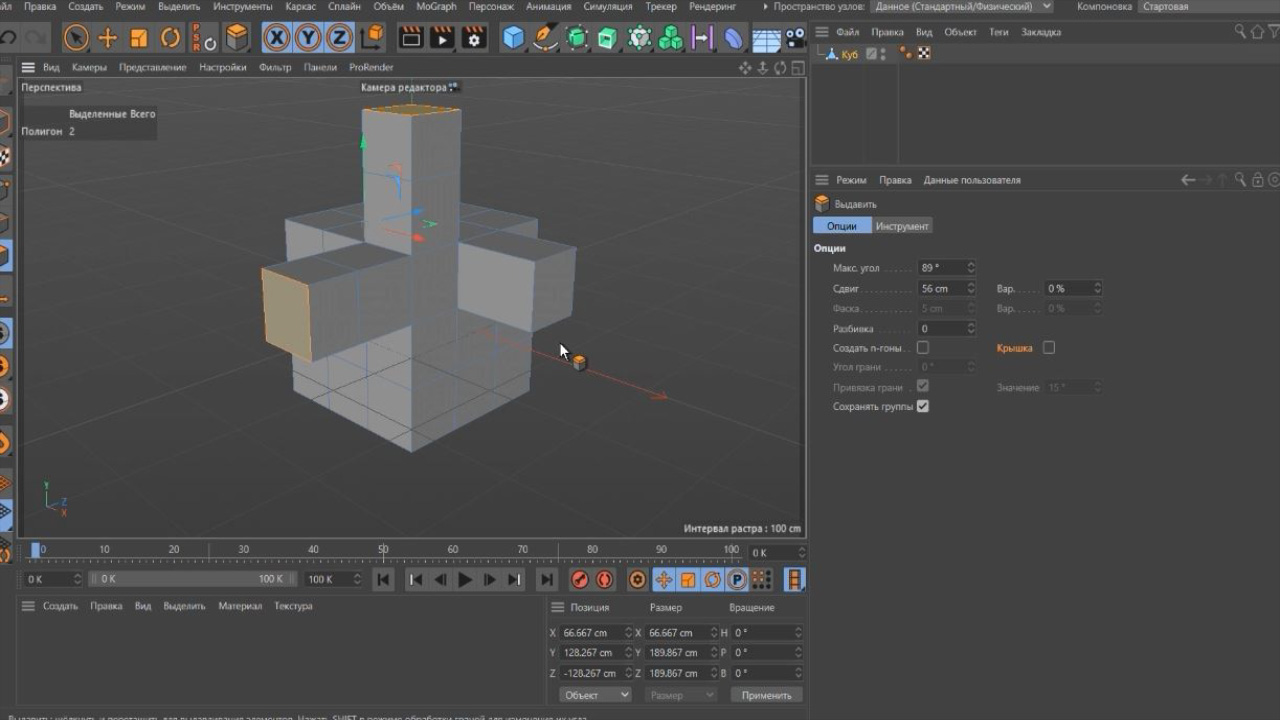Uncheck the Сохранять группы checkbox

pyautogui.click(x=925, y=406)
